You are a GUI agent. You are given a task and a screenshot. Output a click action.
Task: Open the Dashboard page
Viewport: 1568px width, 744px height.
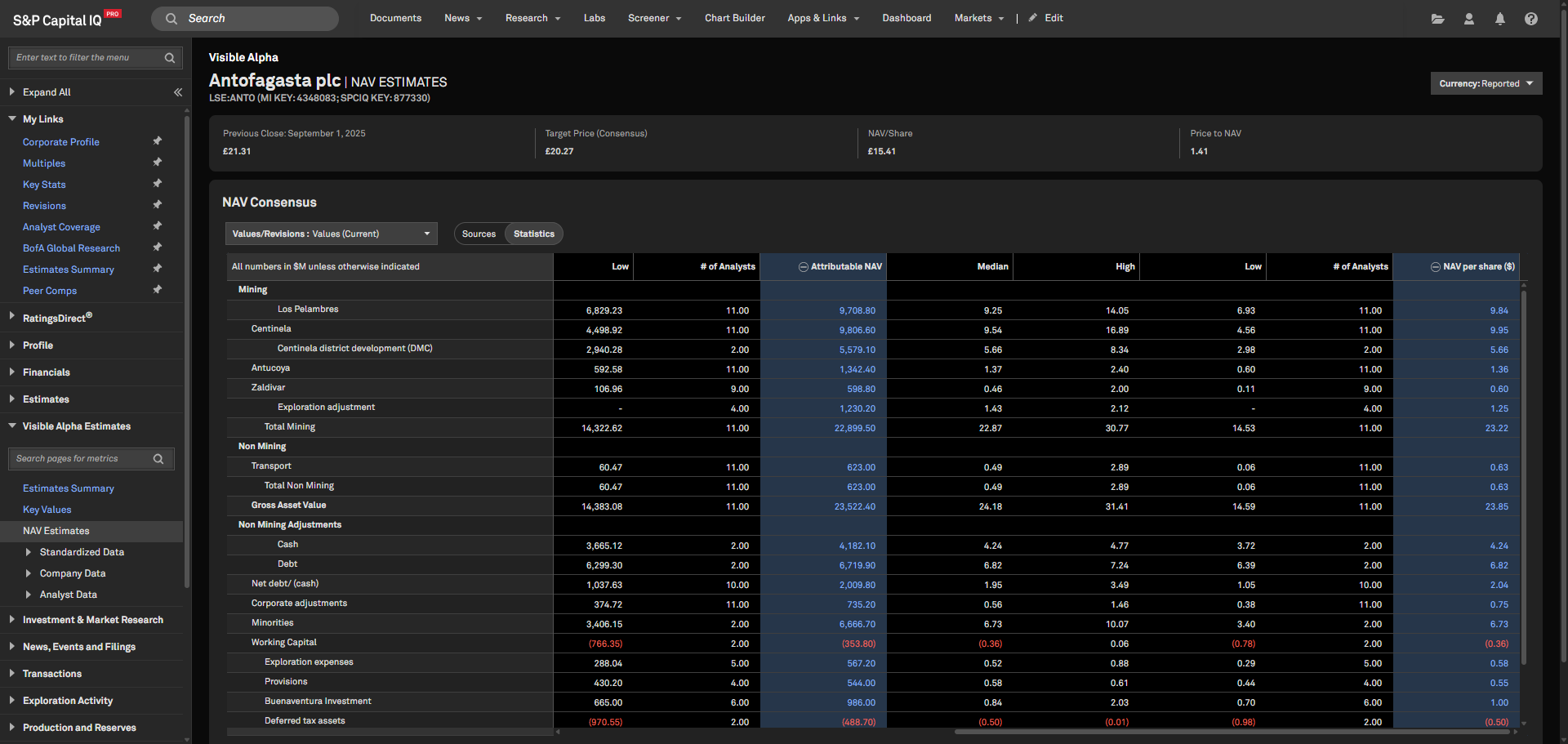coord(906,18)
